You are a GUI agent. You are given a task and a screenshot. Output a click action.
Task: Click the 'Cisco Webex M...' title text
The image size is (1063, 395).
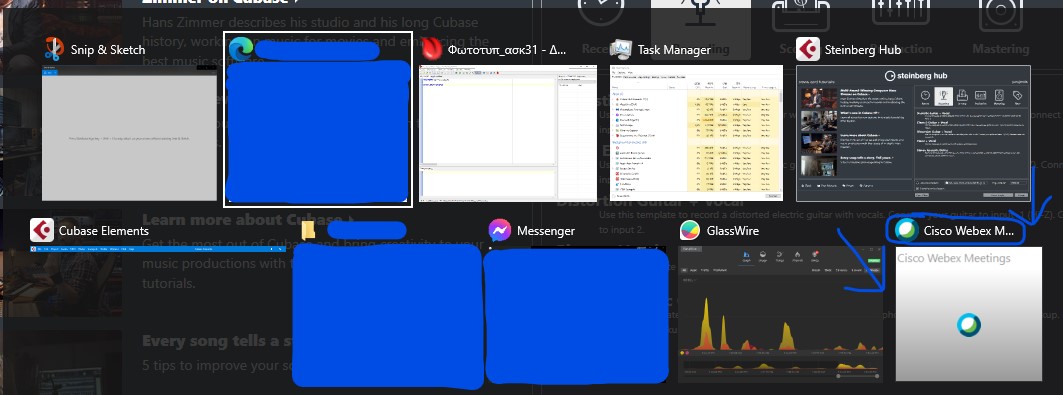click(x=969, y=231)
